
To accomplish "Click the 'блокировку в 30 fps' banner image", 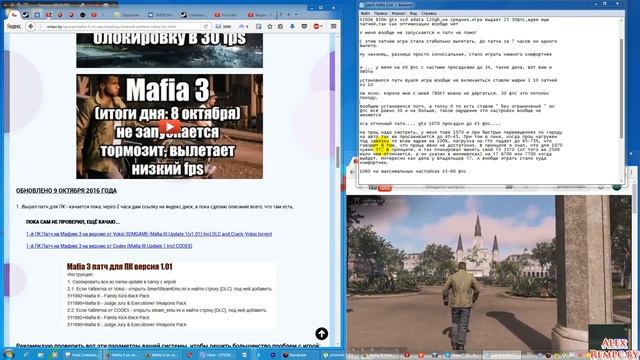I will pos(169,50).
